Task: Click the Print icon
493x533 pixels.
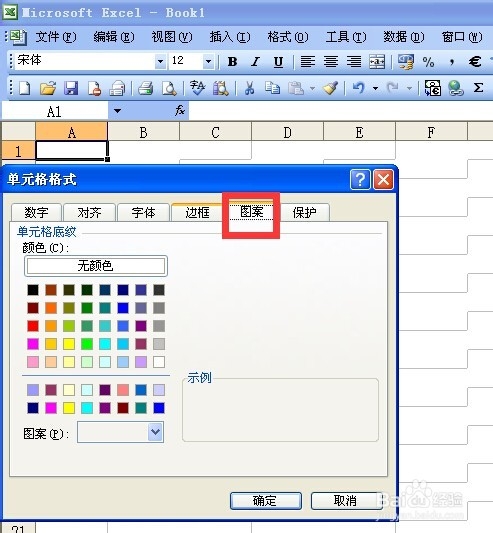Action: [x=146, y=88]
